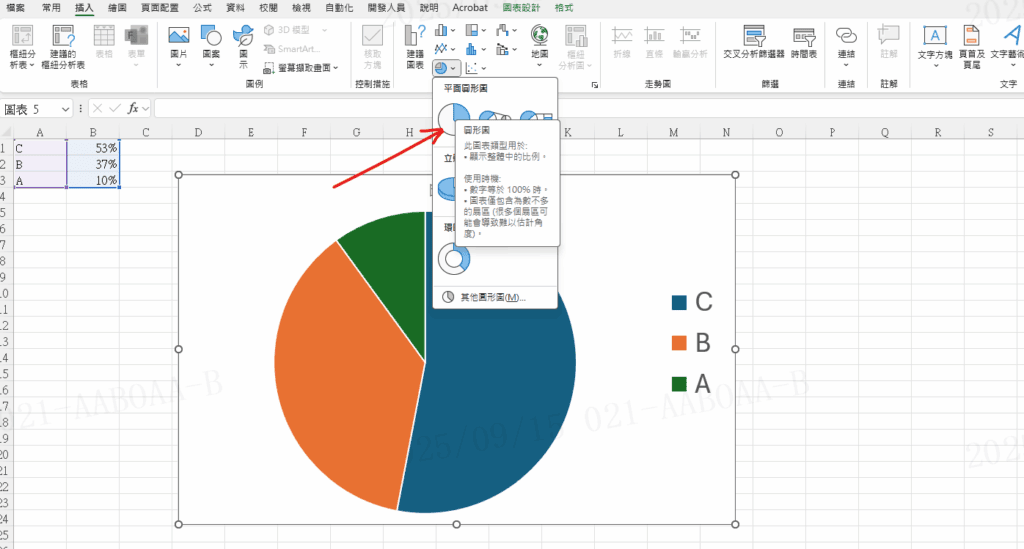
Task: Choose the doughnut chart icon
Action: pyautogui.click(x=454, y=259)
